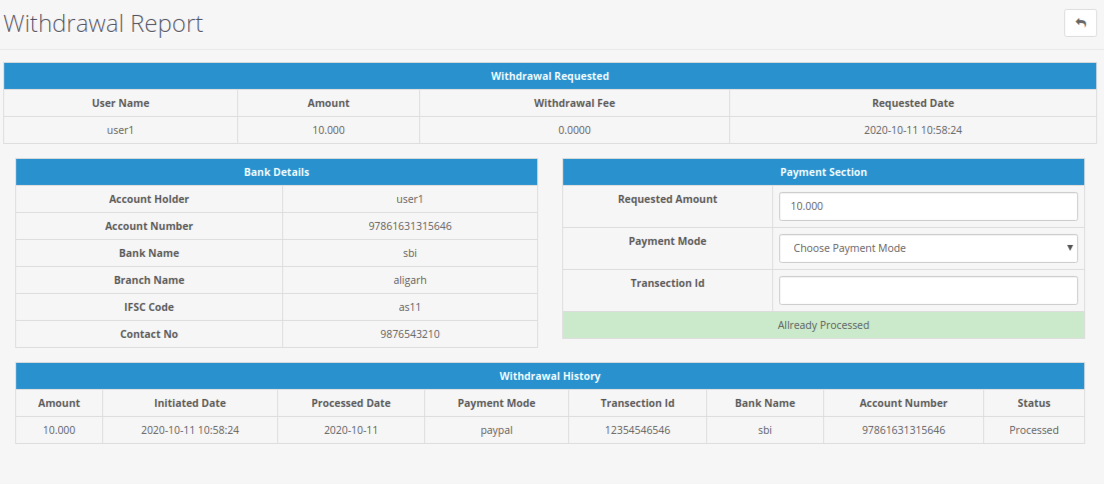Click the Contact No value 9876543210
Viewport: 1104px width, 484px height.
point(410,334)
